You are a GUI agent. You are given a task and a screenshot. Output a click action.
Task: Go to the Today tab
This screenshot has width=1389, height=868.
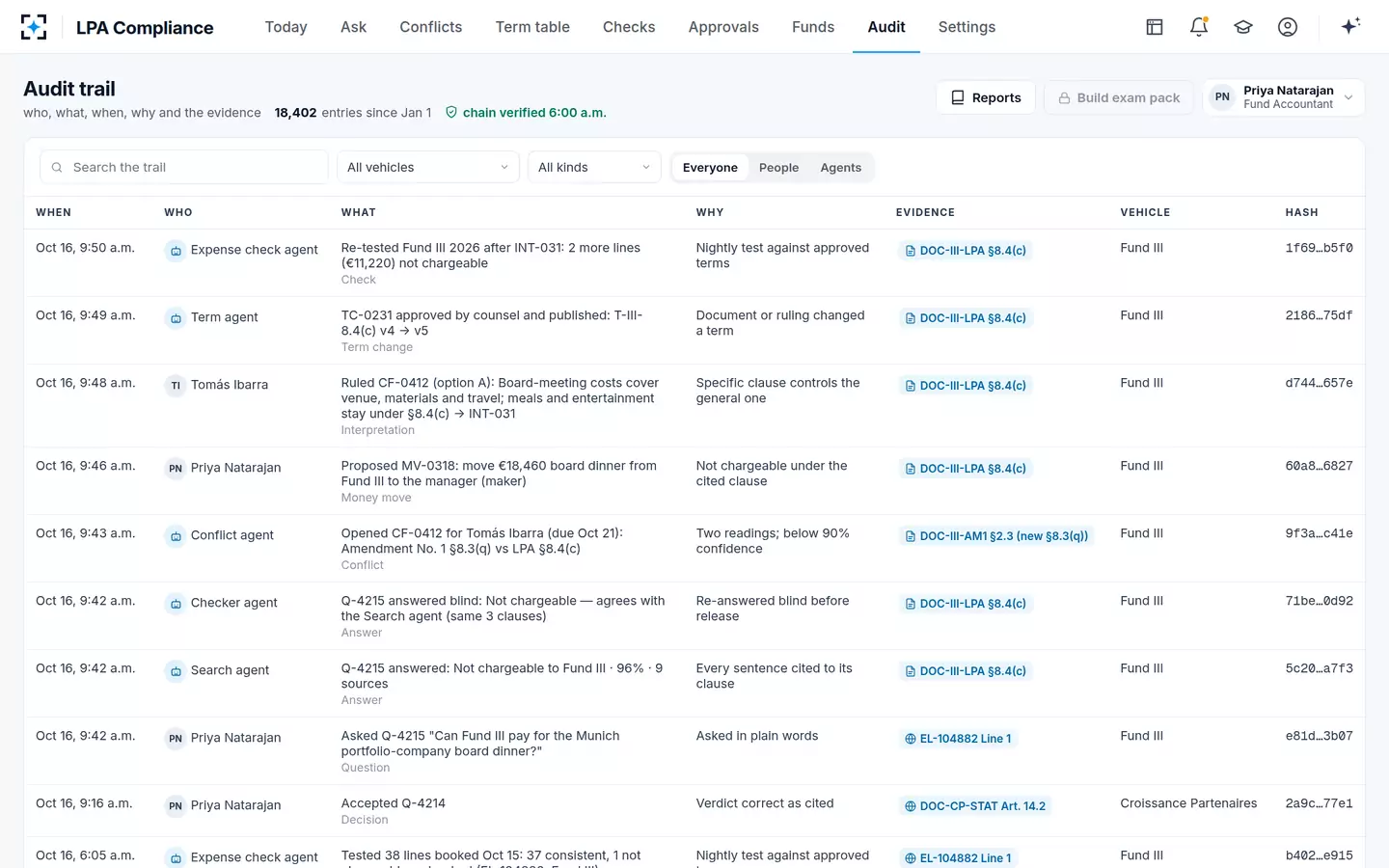(286, 27)
